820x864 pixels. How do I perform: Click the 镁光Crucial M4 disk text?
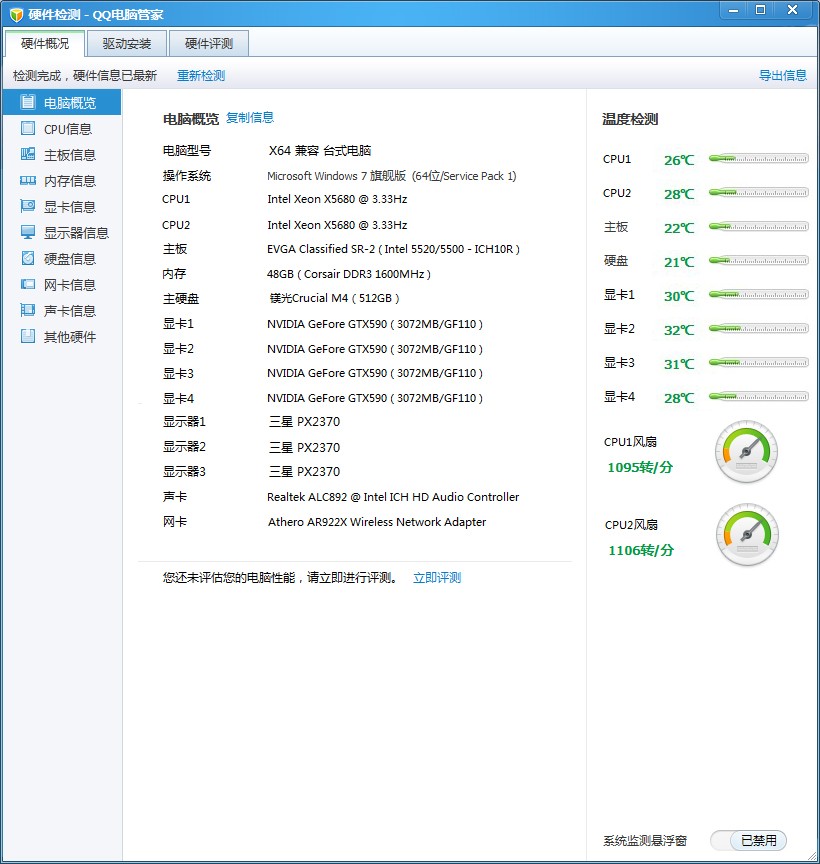pos(335,298)
